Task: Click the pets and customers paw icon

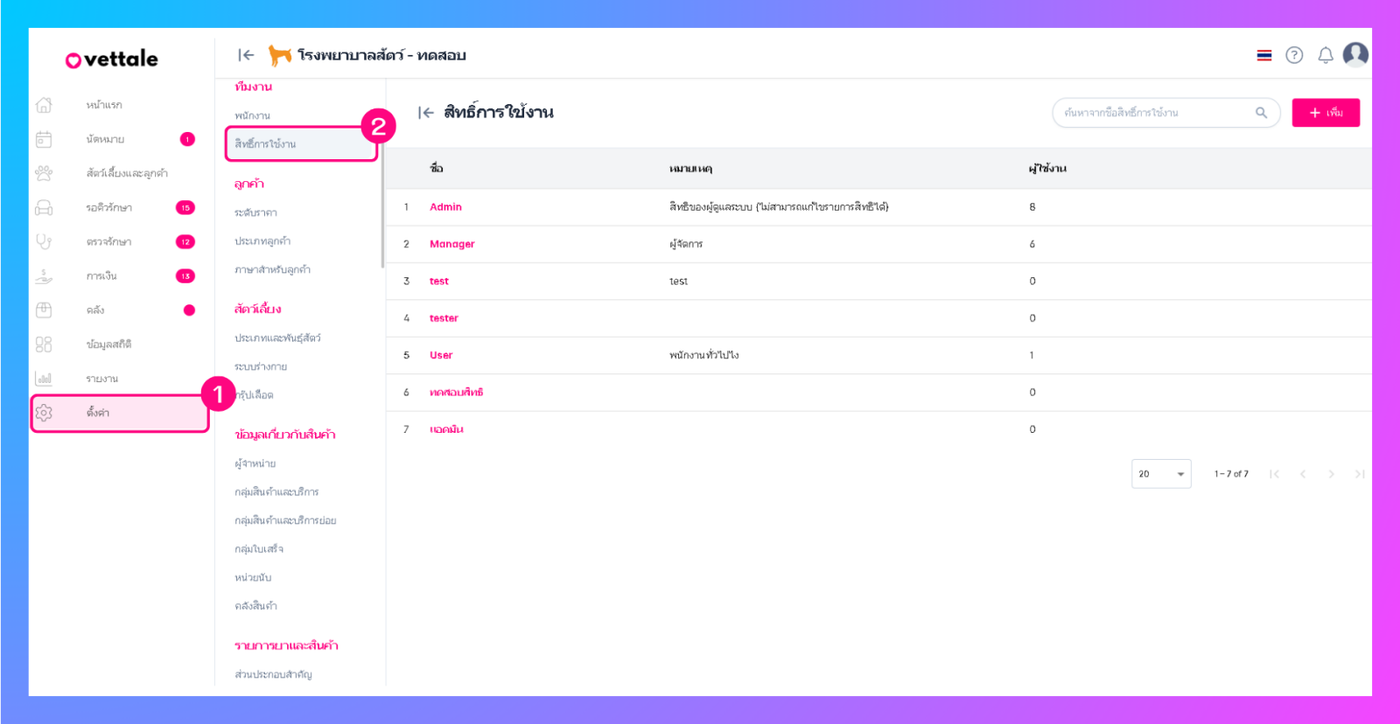Action: [x=44, y=173]
